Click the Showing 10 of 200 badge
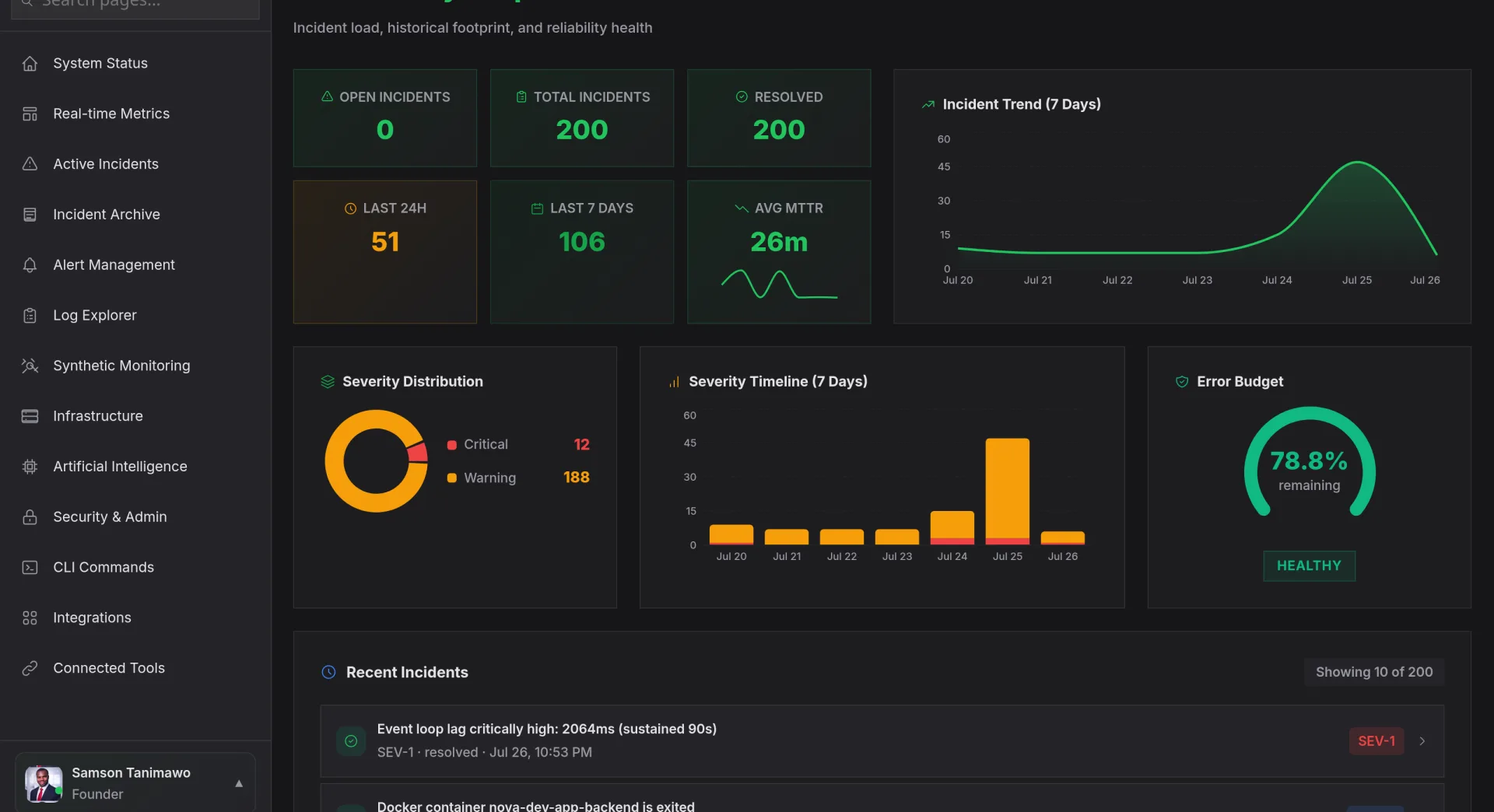 1374,672
